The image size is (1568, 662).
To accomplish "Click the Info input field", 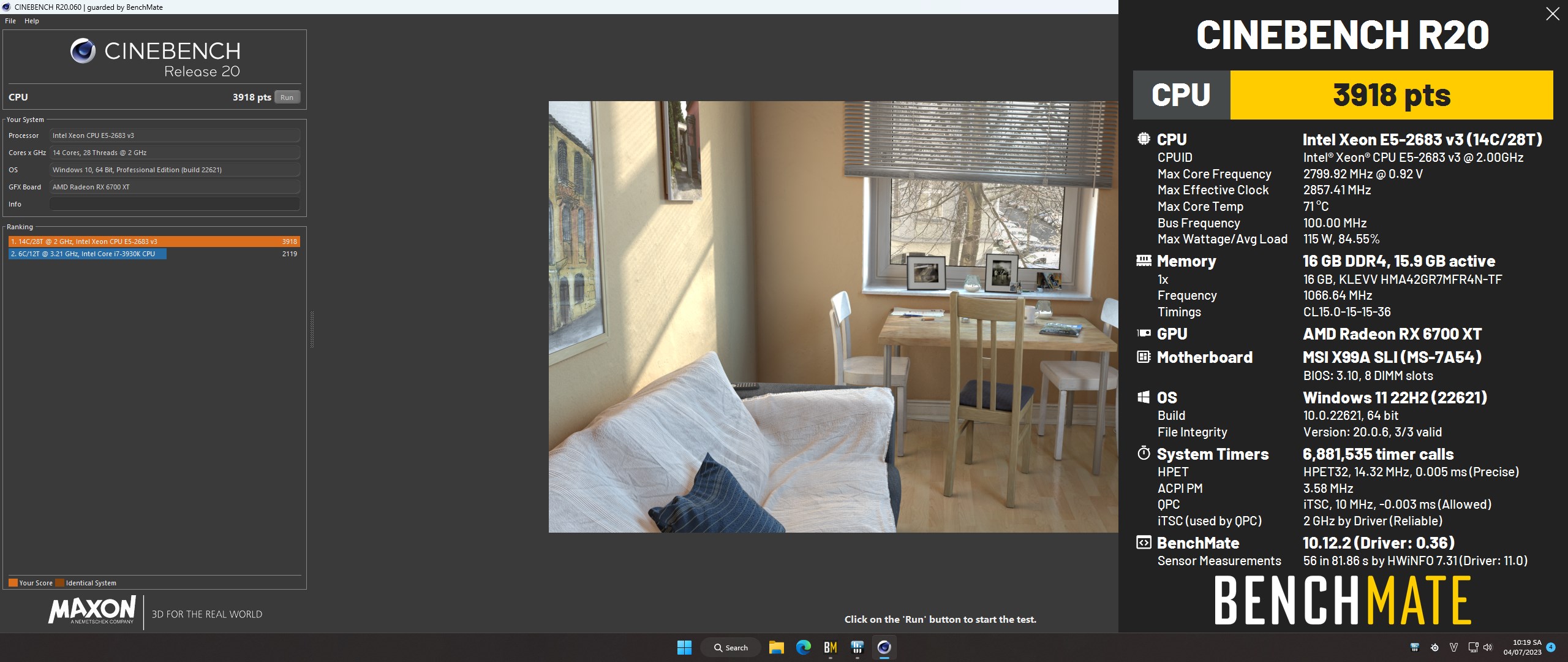I will (175, 204).
